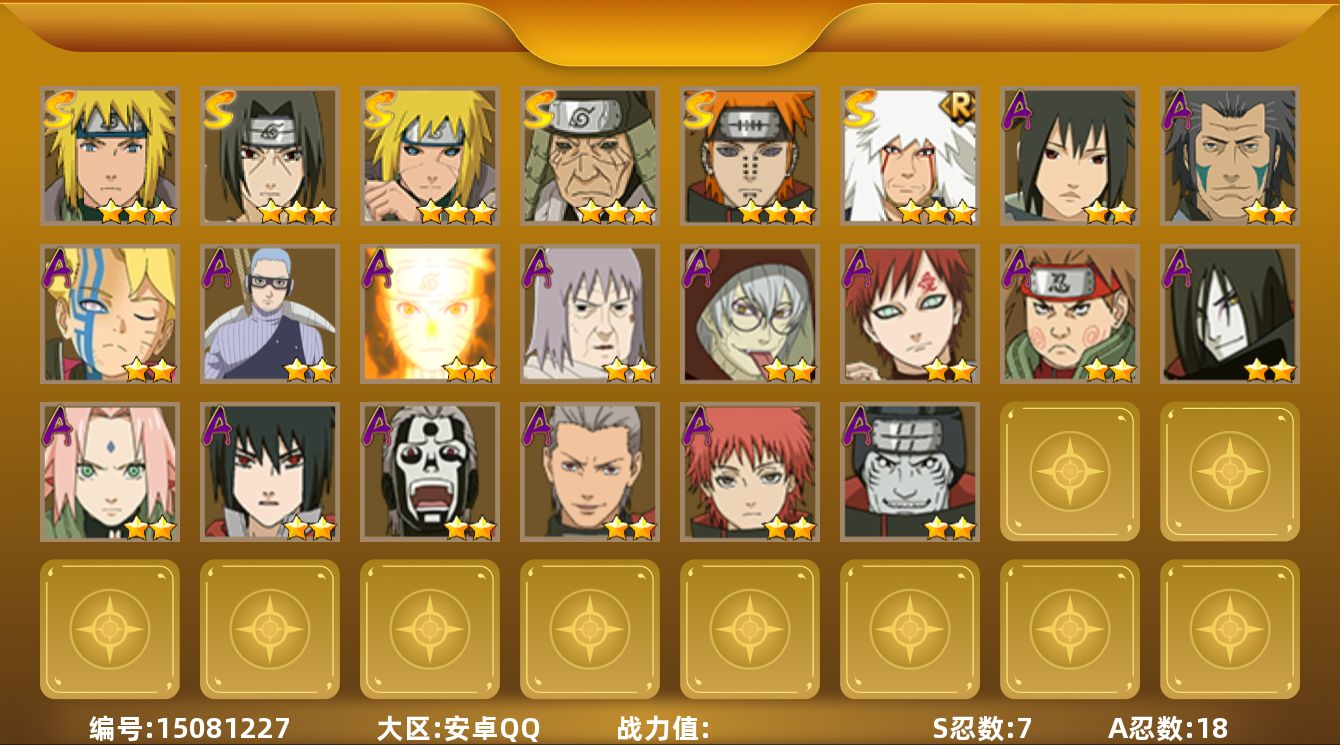Select Boruto portrait with blue face markings
This screenshot has width=1340, height=745.
(x=110, y=314)
